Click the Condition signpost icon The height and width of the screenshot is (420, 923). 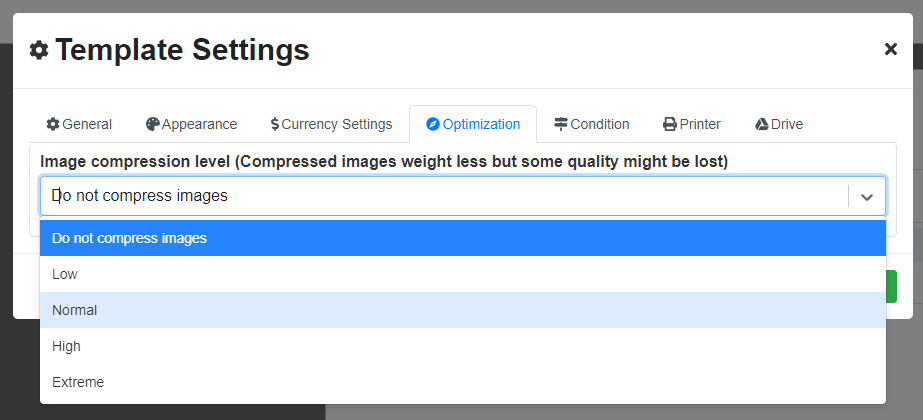pyautogui.click(x=561, y=124)
